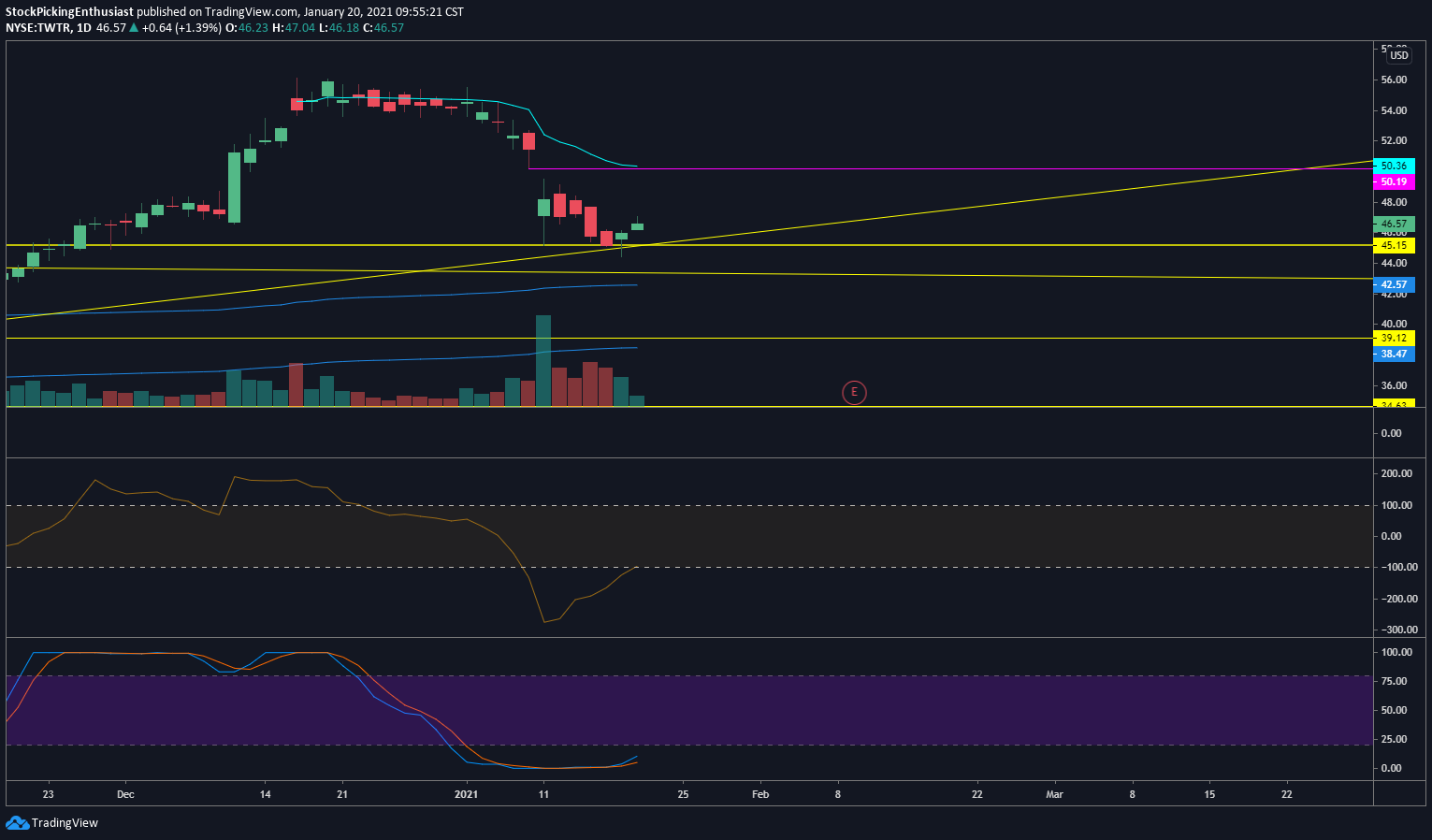Click the 1D interval label
This screenshot has height=840, width=1432.
[x=84, y=28]
